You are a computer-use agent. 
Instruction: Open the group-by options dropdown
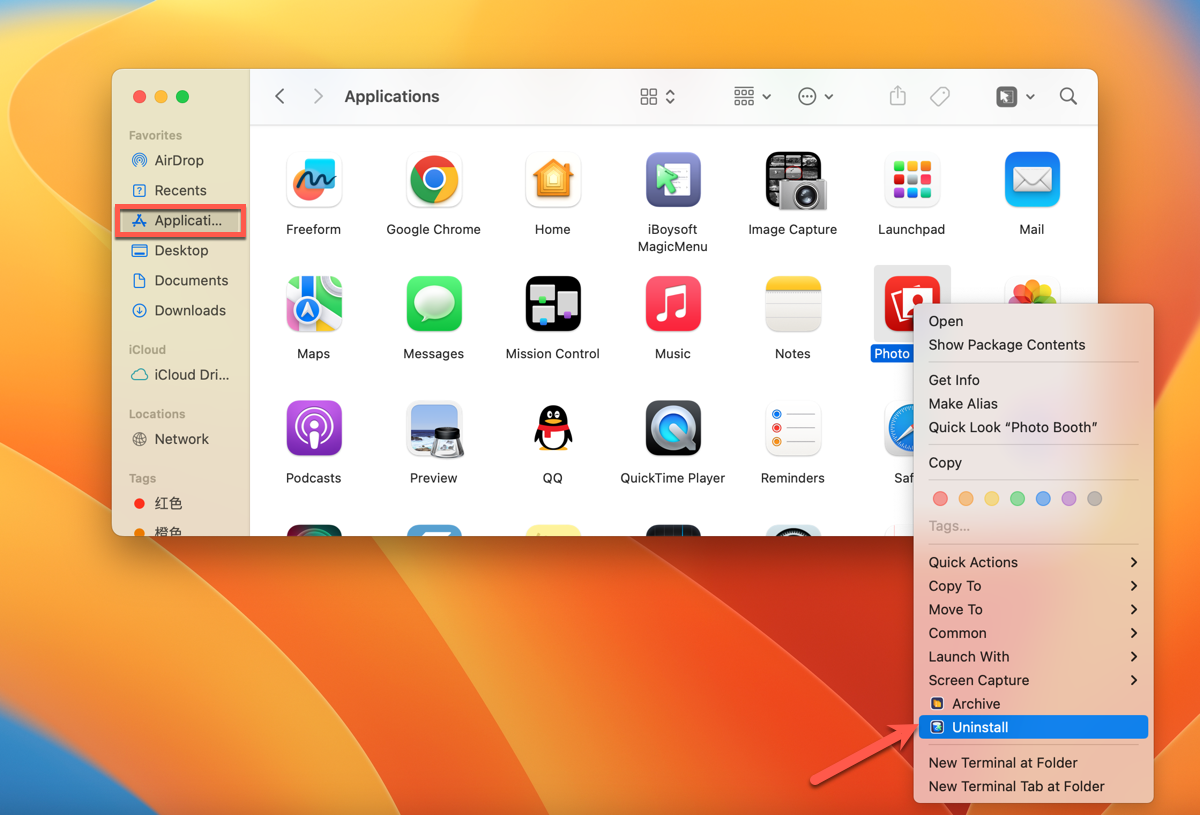pyautogui.click(x=752, y=96)
